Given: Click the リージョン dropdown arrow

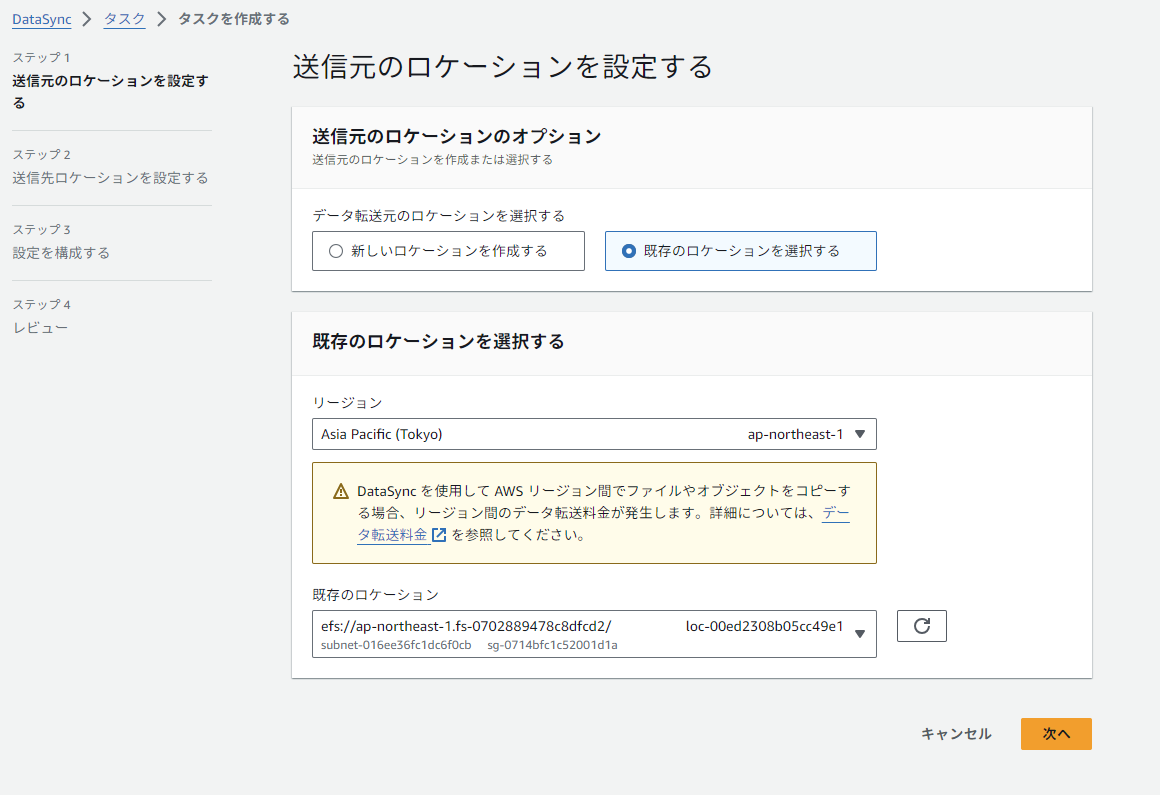Looking at the screenshot, I should tap(860, 434).
